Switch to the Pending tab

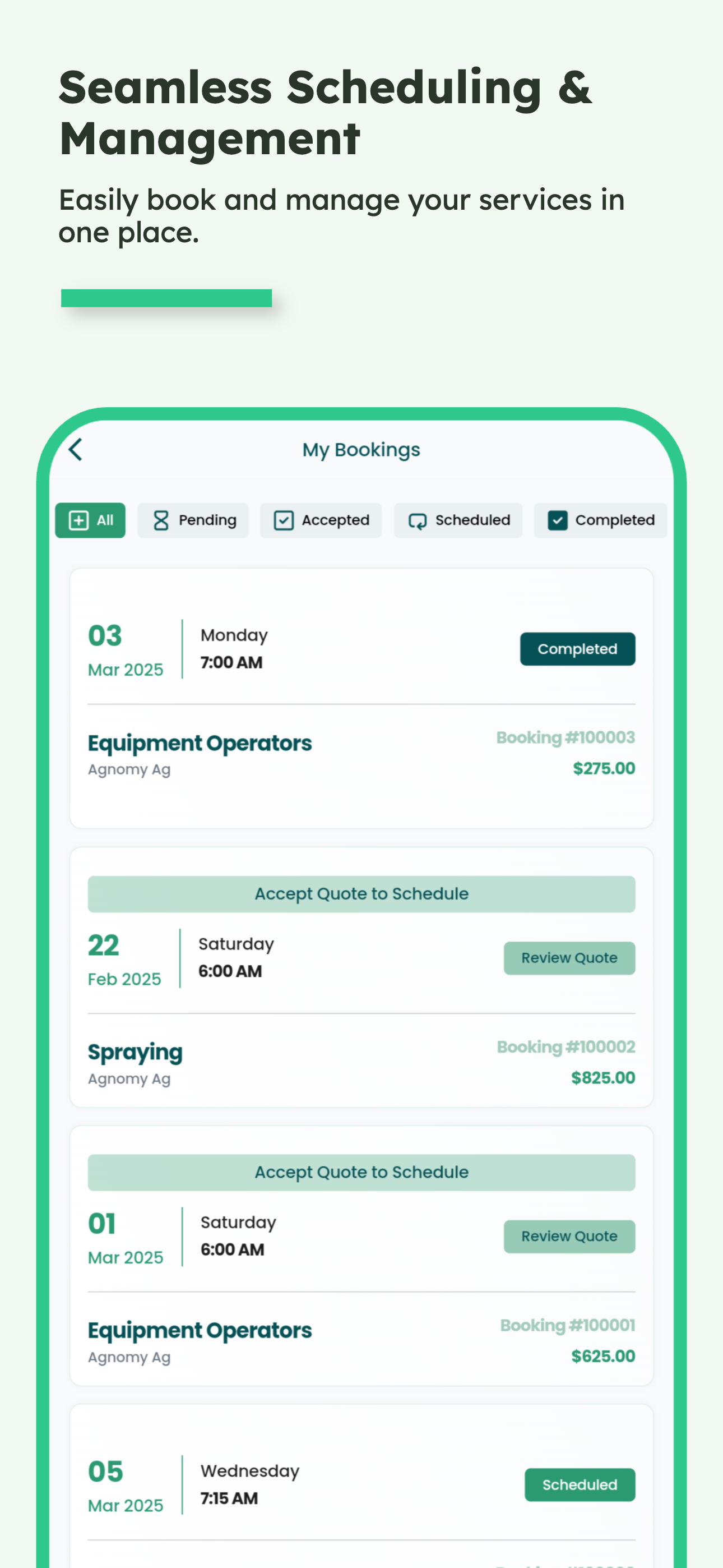click(x=193, y=520)
